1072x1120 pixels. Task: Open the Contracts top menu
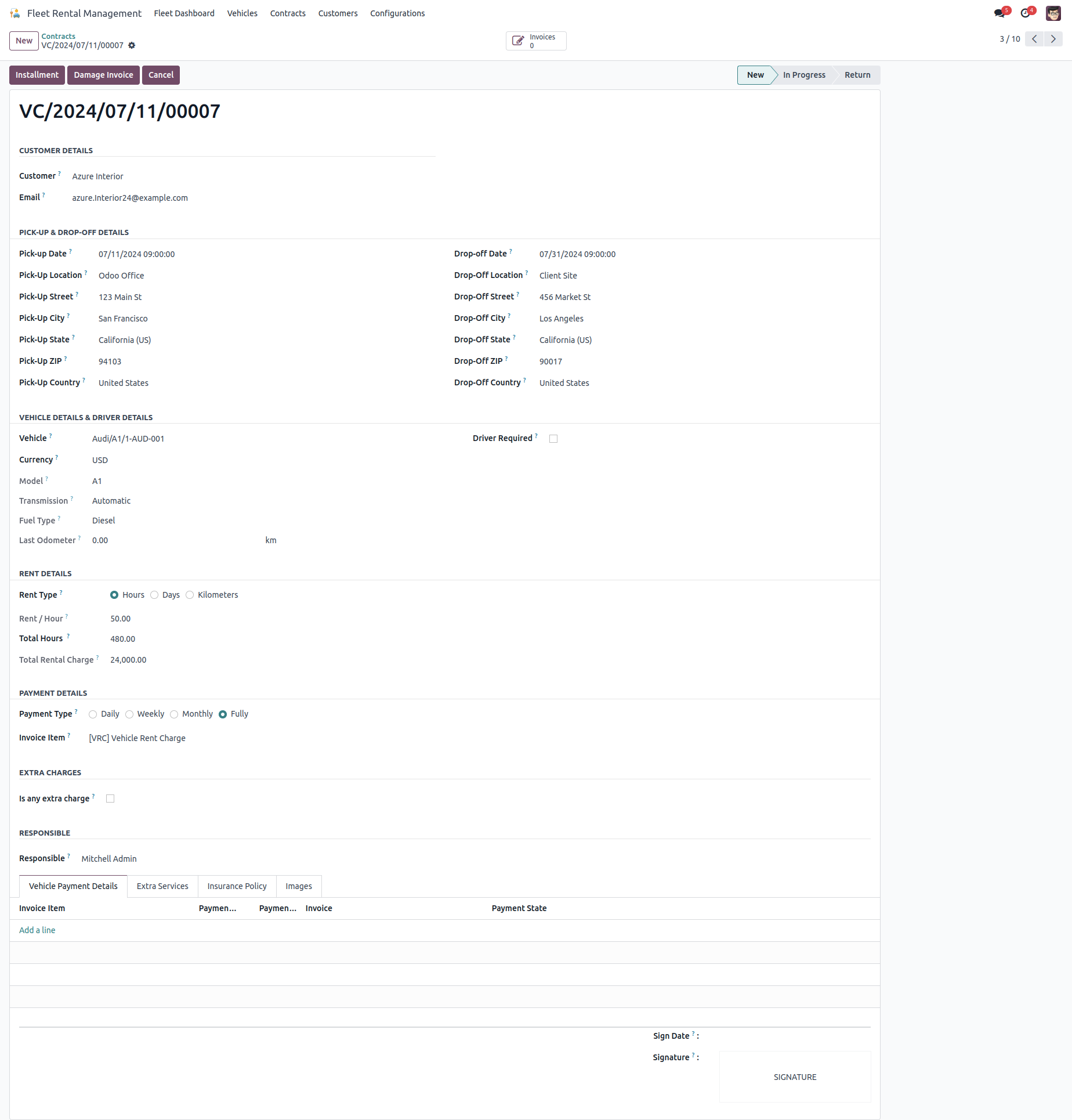[x=288, y=13]
